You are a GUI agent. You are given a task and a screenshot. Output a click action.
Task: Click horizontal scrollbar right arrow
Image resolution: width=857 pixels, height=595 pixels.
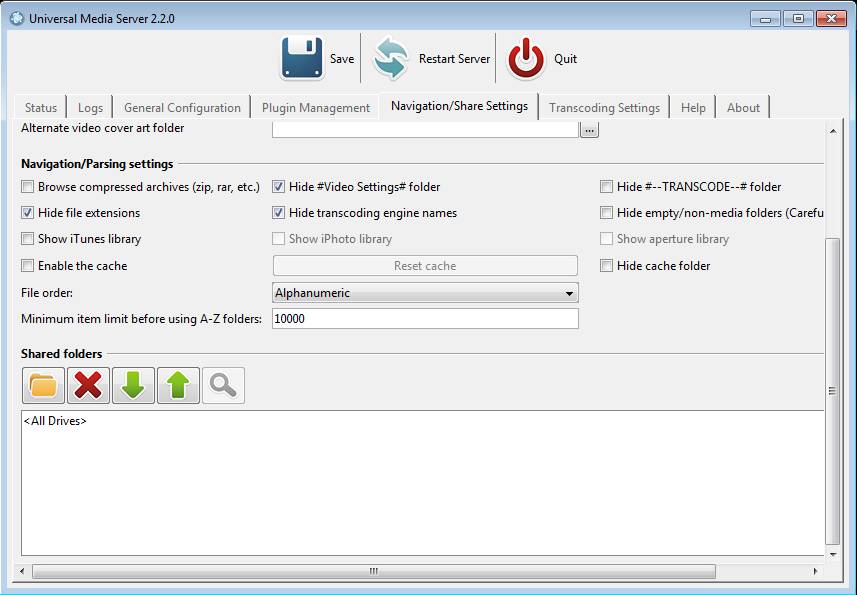[x=815, y=572]
